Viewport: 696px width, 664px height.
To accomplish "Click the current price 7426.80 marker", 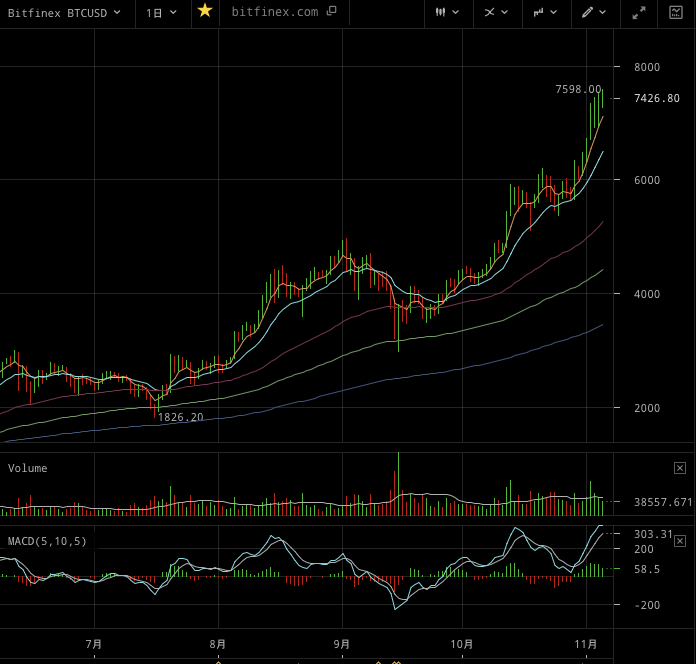I will 656,98.
